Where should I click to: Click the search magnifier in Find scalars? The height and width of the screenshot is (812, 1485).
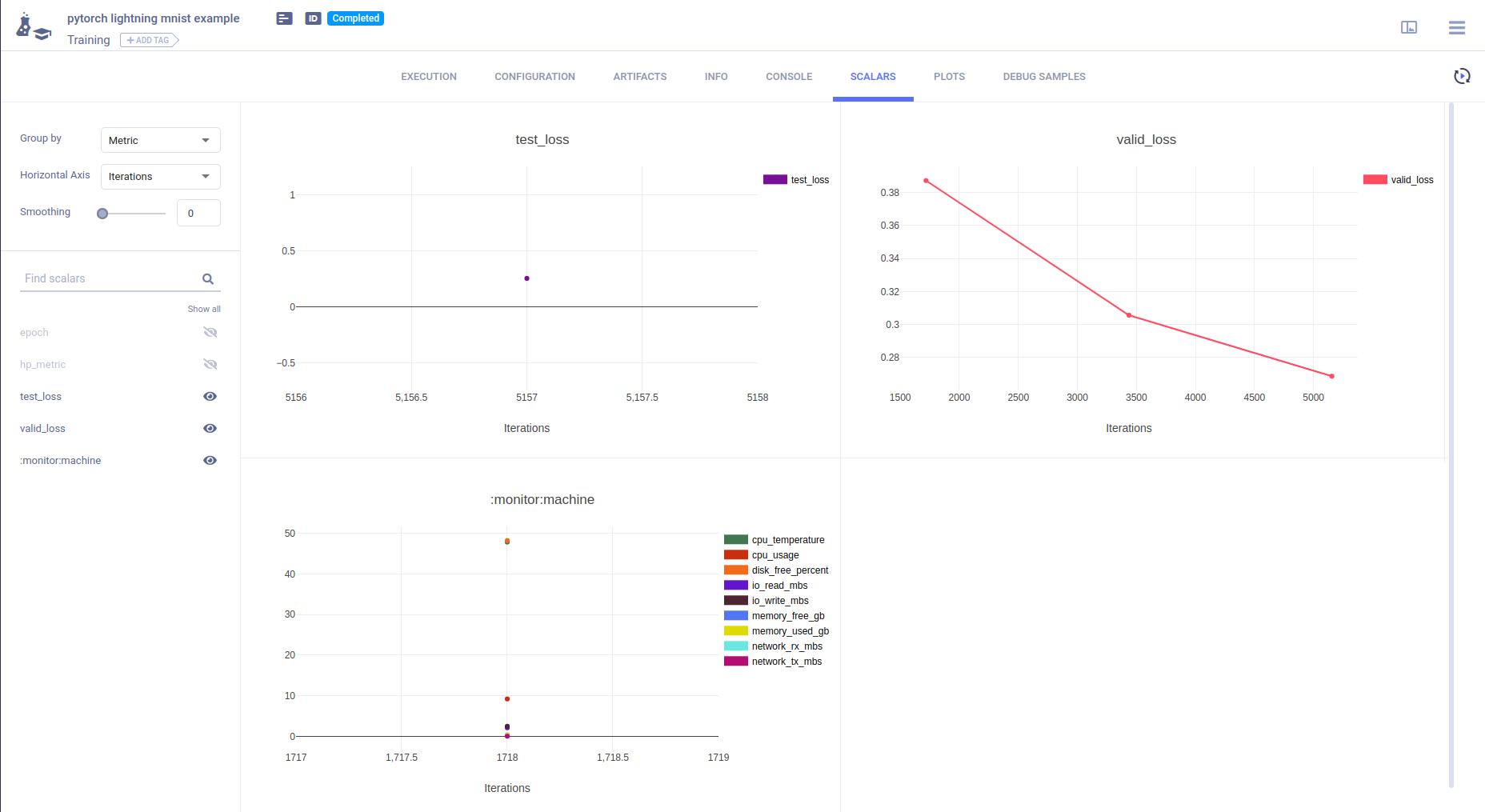pyautogui.click(x=208, y=279)
